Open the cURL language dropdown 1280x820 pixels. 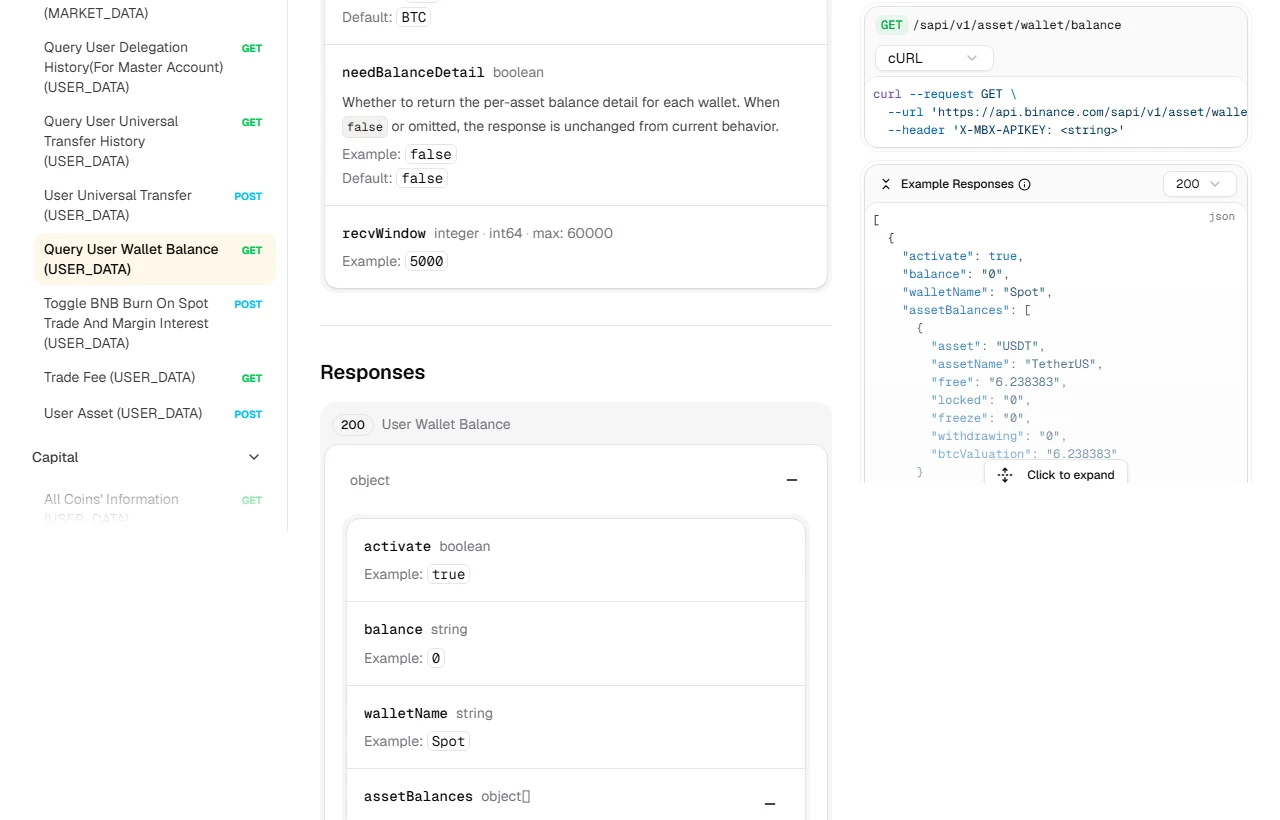934,58
